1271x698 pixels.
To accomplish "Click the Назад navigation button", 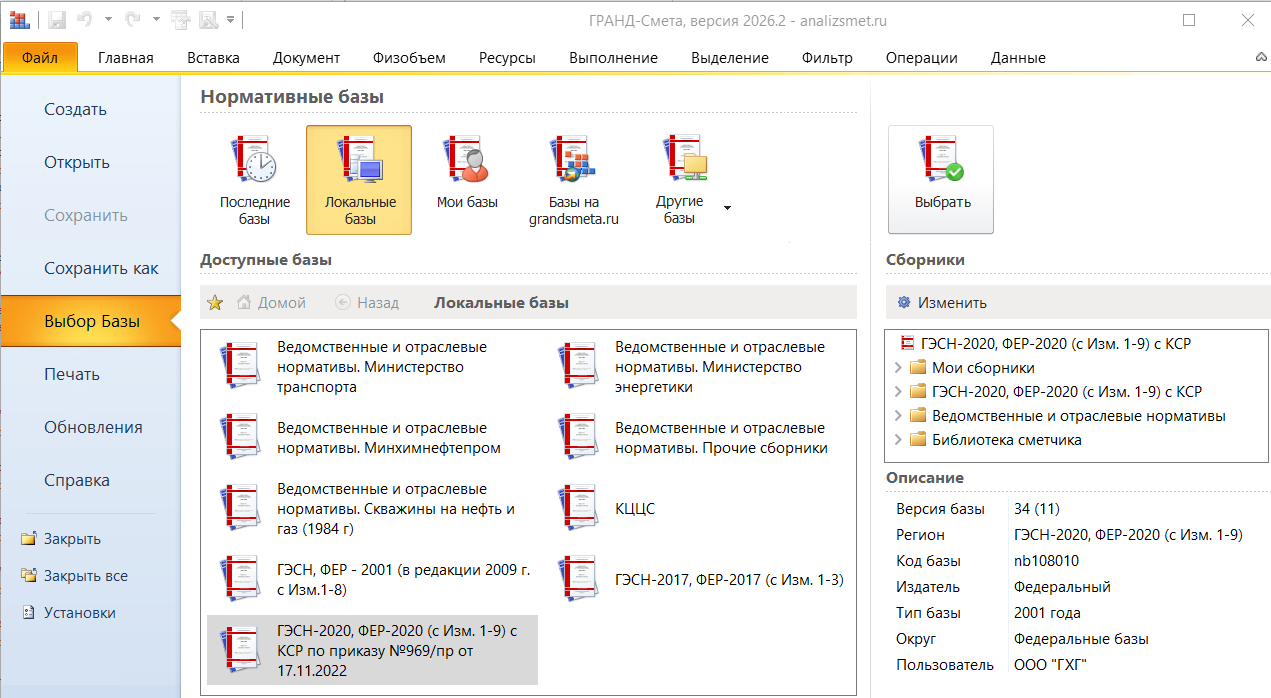I will click(367, 303).
